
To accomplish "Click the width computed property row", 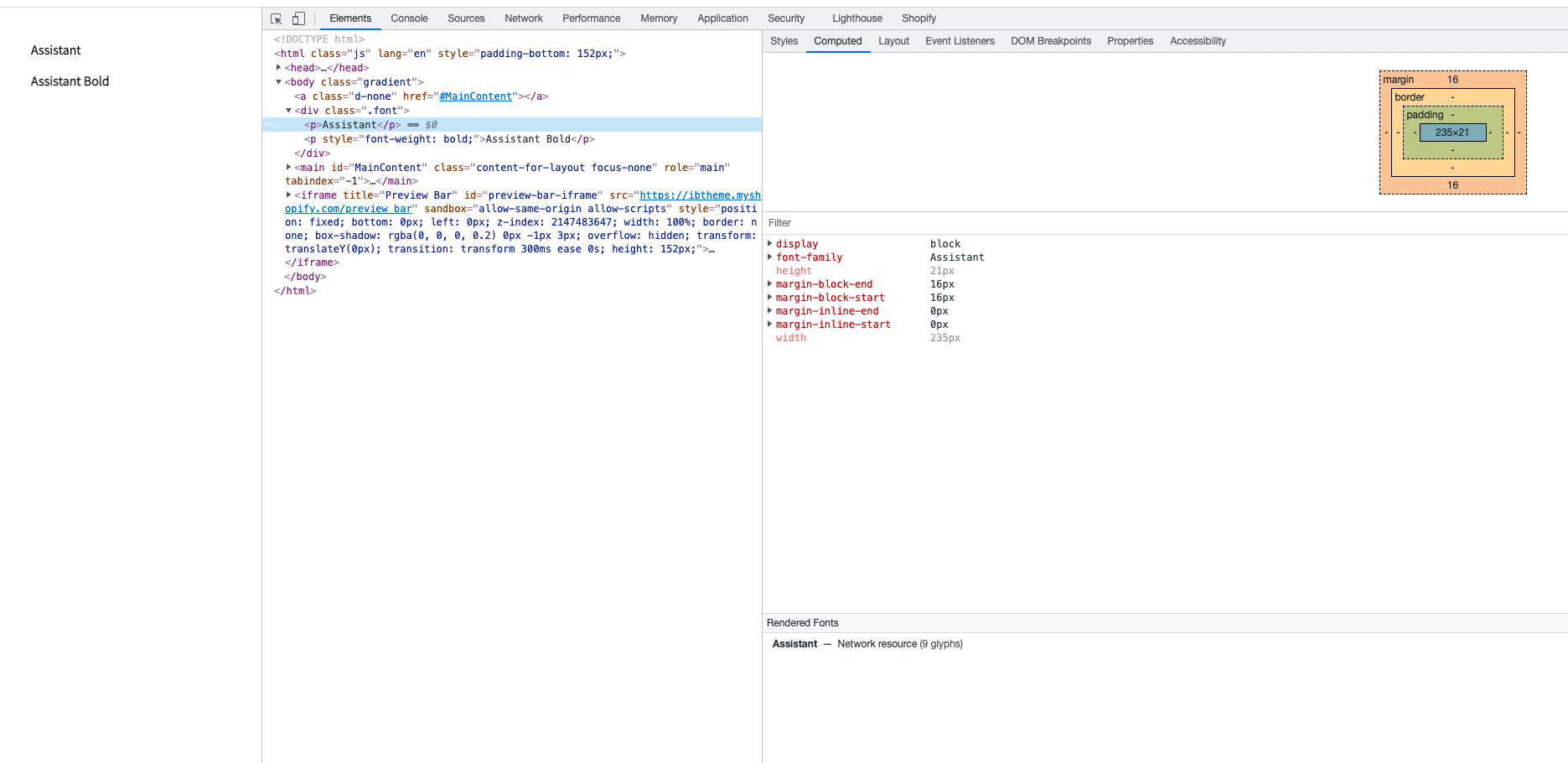I will [1165, 338].
